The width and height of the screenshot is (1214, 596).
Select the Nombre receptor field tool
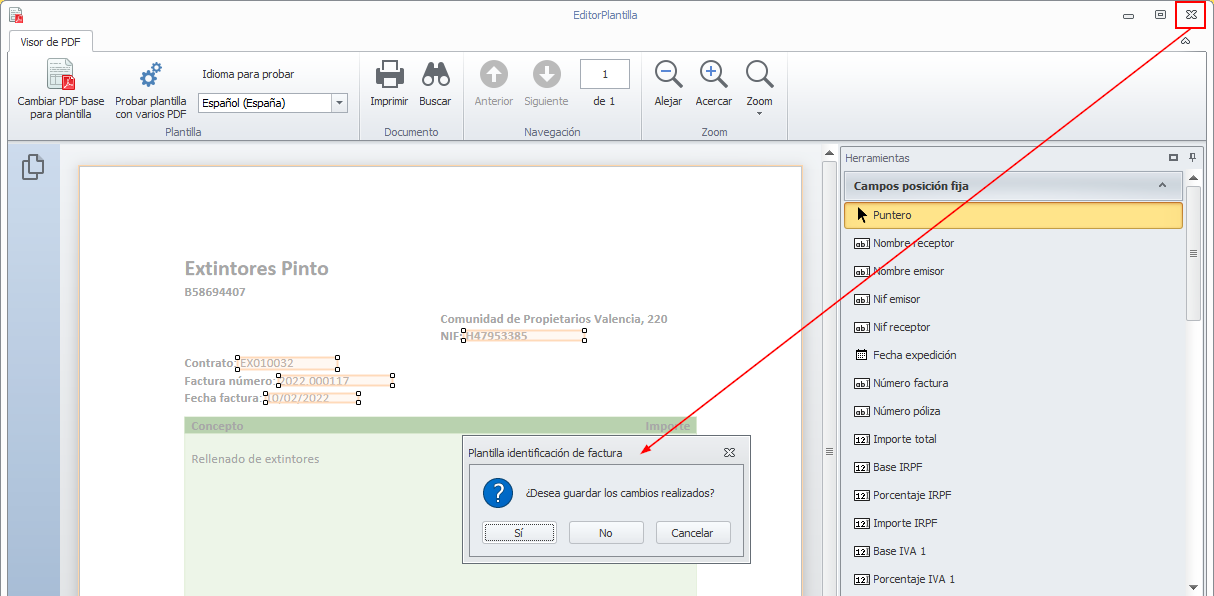[x=1013, y=243]
